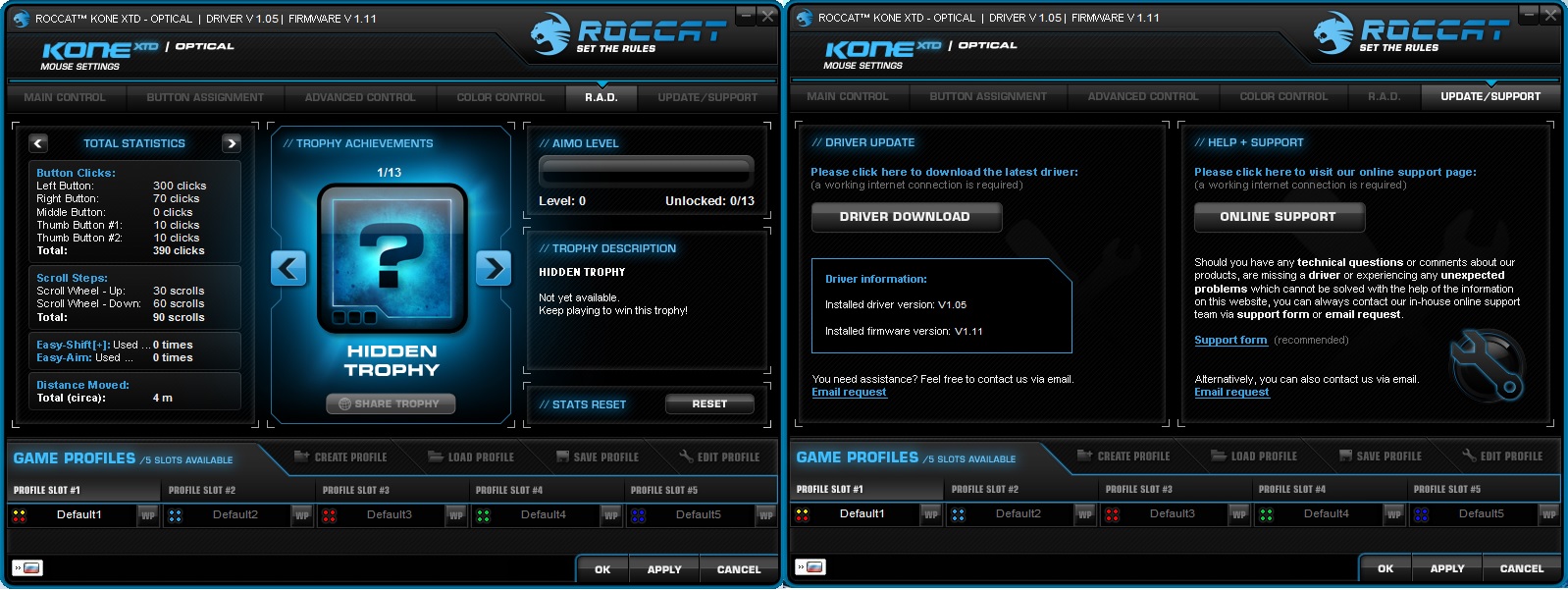The image size is (1568, 590).
Task: Click Default2 color dots icon in left window
Action: 175,514
